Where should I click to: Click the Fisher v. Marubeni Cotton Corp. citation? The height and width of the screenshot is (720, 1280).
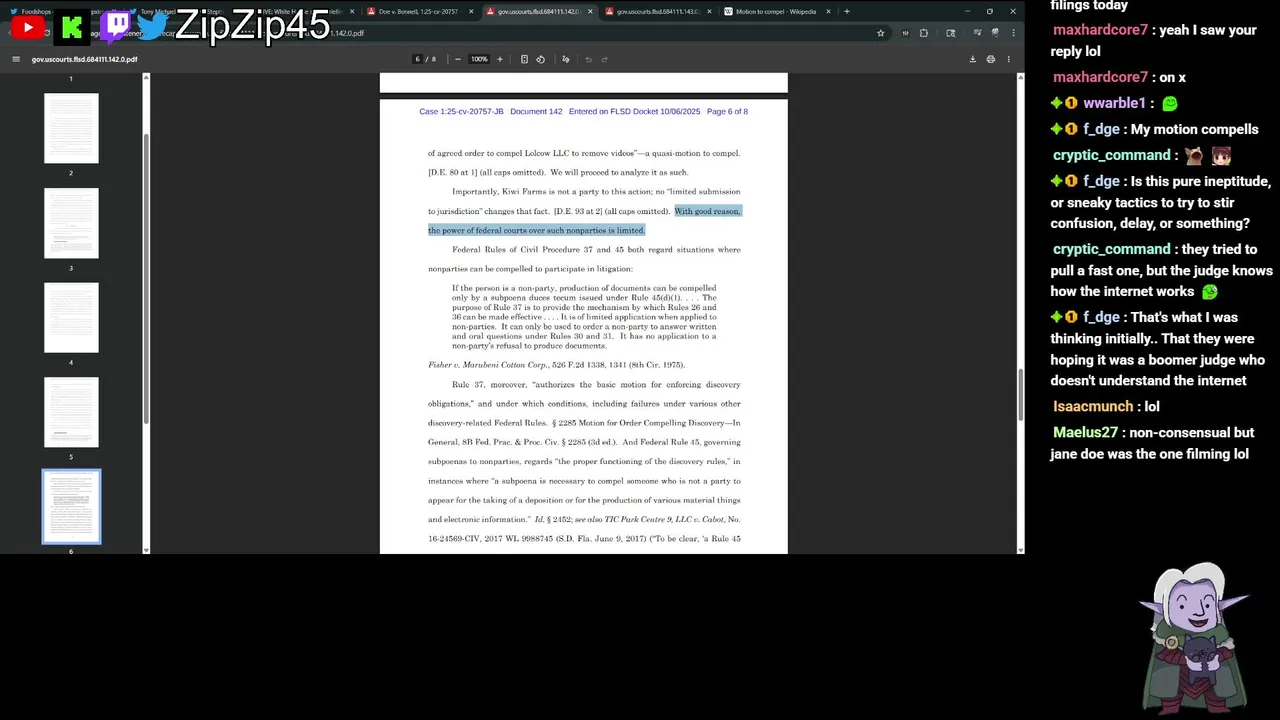pos(556,365)
